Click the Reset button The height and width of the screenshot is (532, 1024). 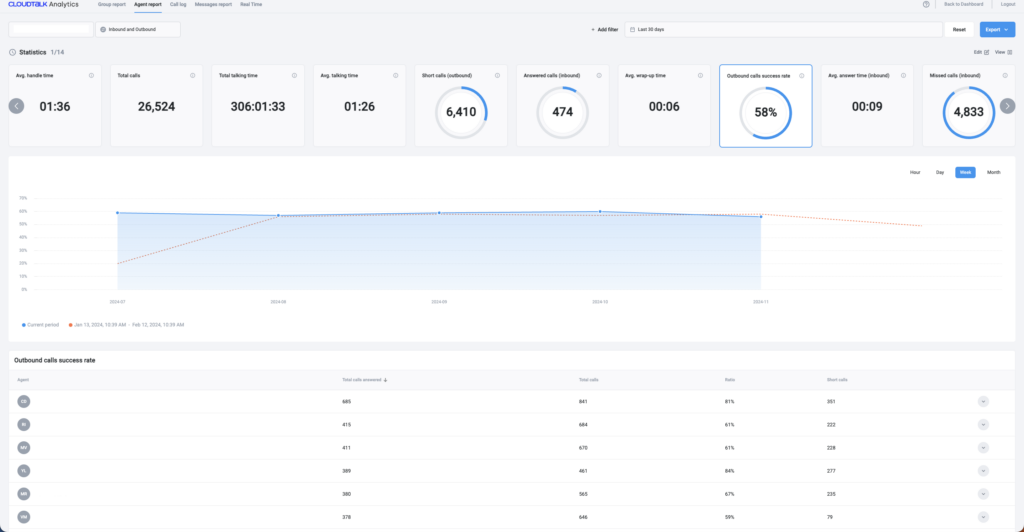pyautogui.click(x=959, y=29)
